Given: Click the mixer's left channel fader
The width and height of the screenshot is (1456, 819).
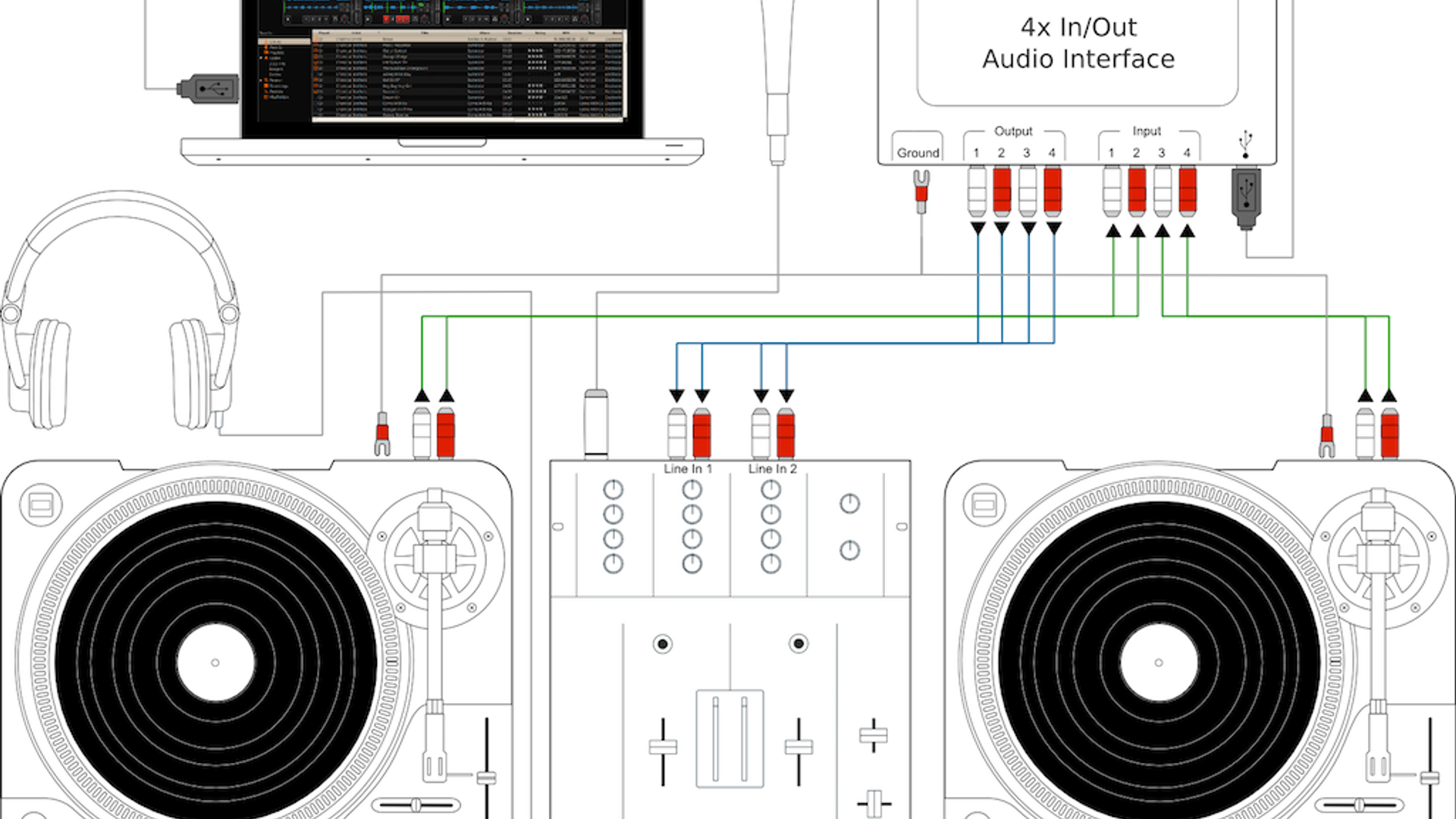Looking at the screenshot, I should click(x=663, y=748).
